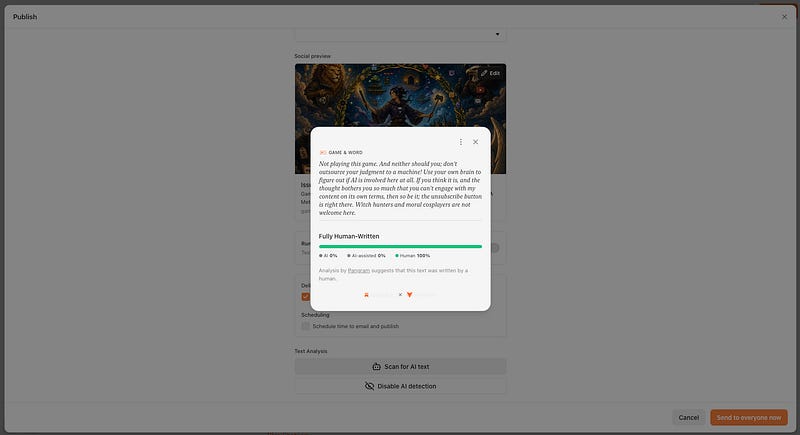This screenshot has height=435, width=800.
Task: Open the dropdown above Social preview
Action: 400,34
